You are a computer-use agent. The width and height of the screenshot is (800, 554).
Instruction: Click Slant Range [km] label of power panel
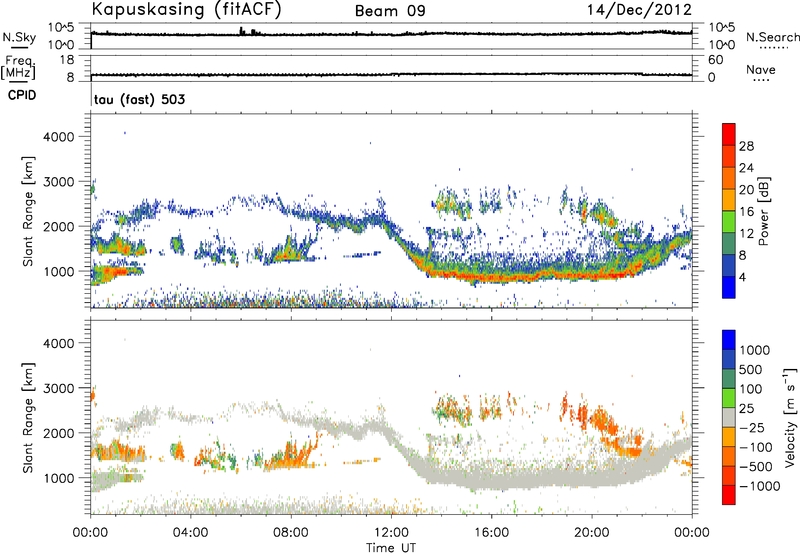tap(28, 211)
